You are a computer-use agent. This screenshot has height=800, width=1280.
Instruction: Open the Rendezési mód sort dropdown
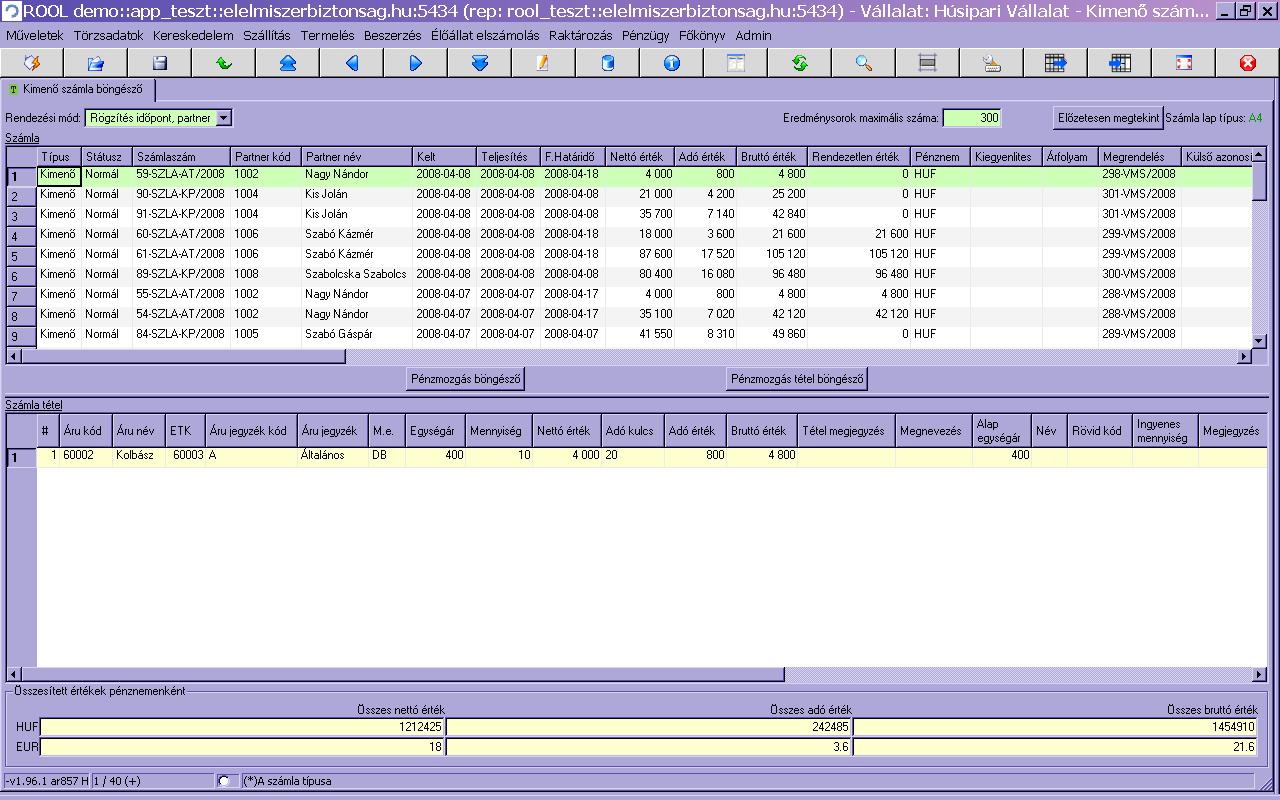click(x=223, y=118)
